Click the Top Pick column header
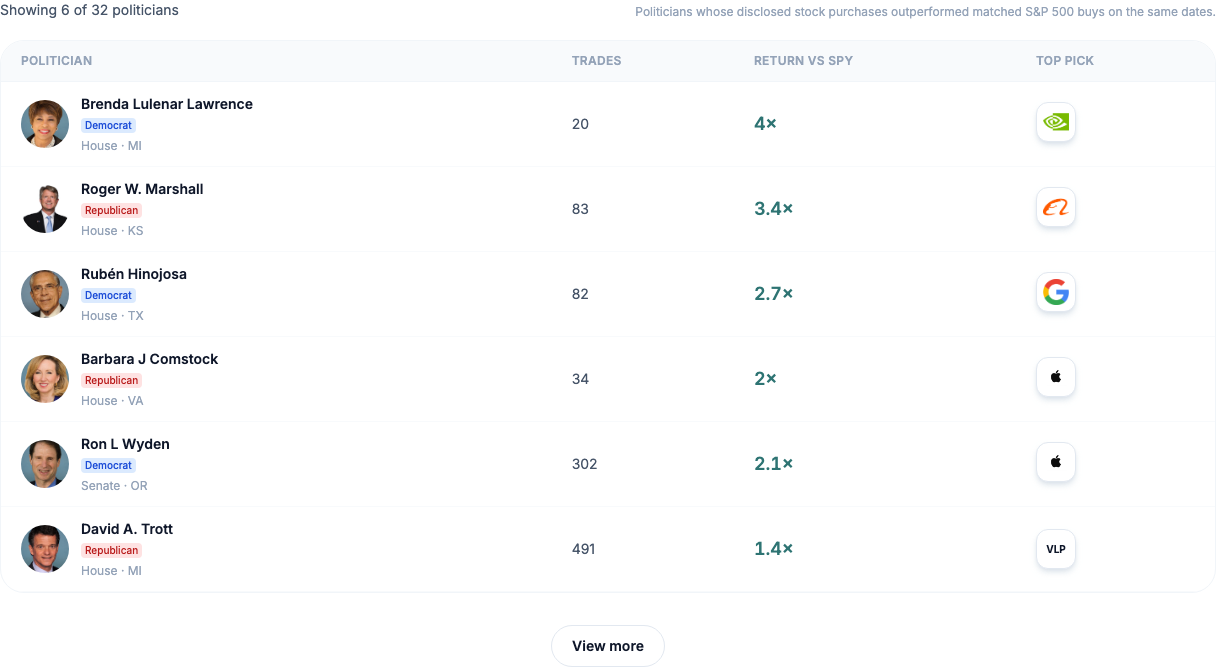Viewport: 1216px width, 667px height. coord(1065,61)
